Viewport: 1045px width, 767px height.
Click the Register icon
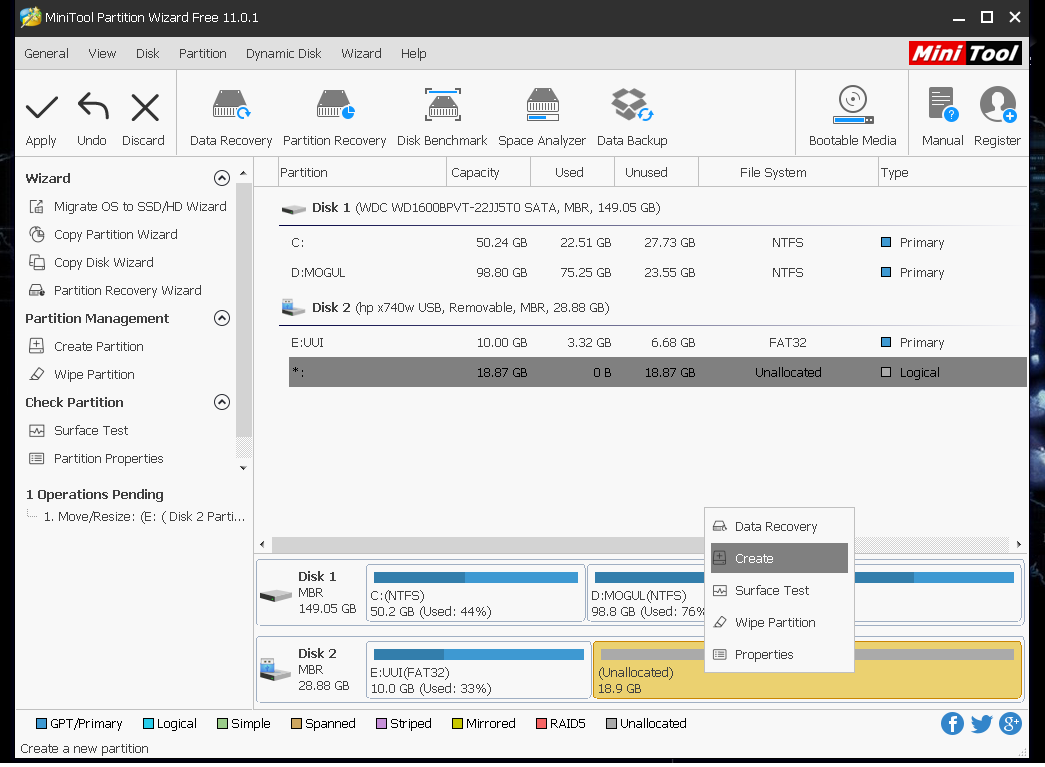[997, 116]
